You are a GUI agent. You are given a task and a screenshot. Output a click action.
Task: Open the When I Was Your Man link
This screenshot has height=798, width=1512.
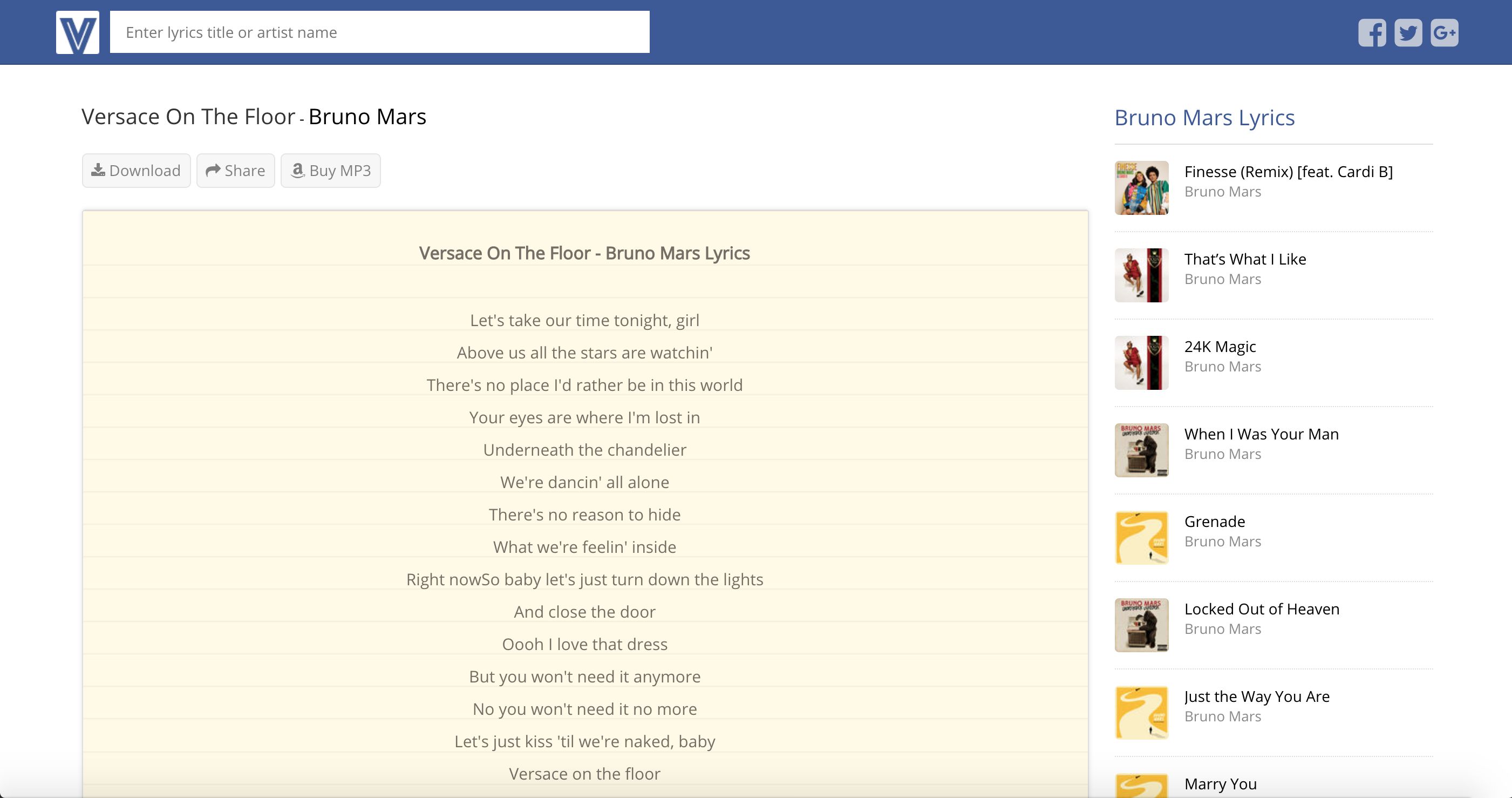[x=1262, y=434]
